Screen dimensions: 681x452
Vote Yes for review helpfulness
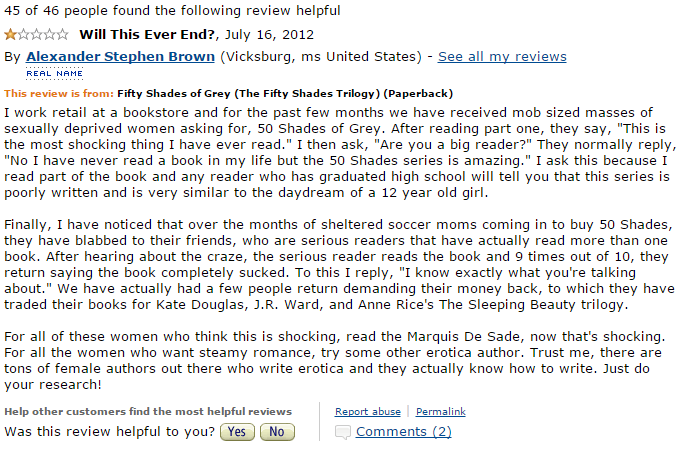coord(237,432)
